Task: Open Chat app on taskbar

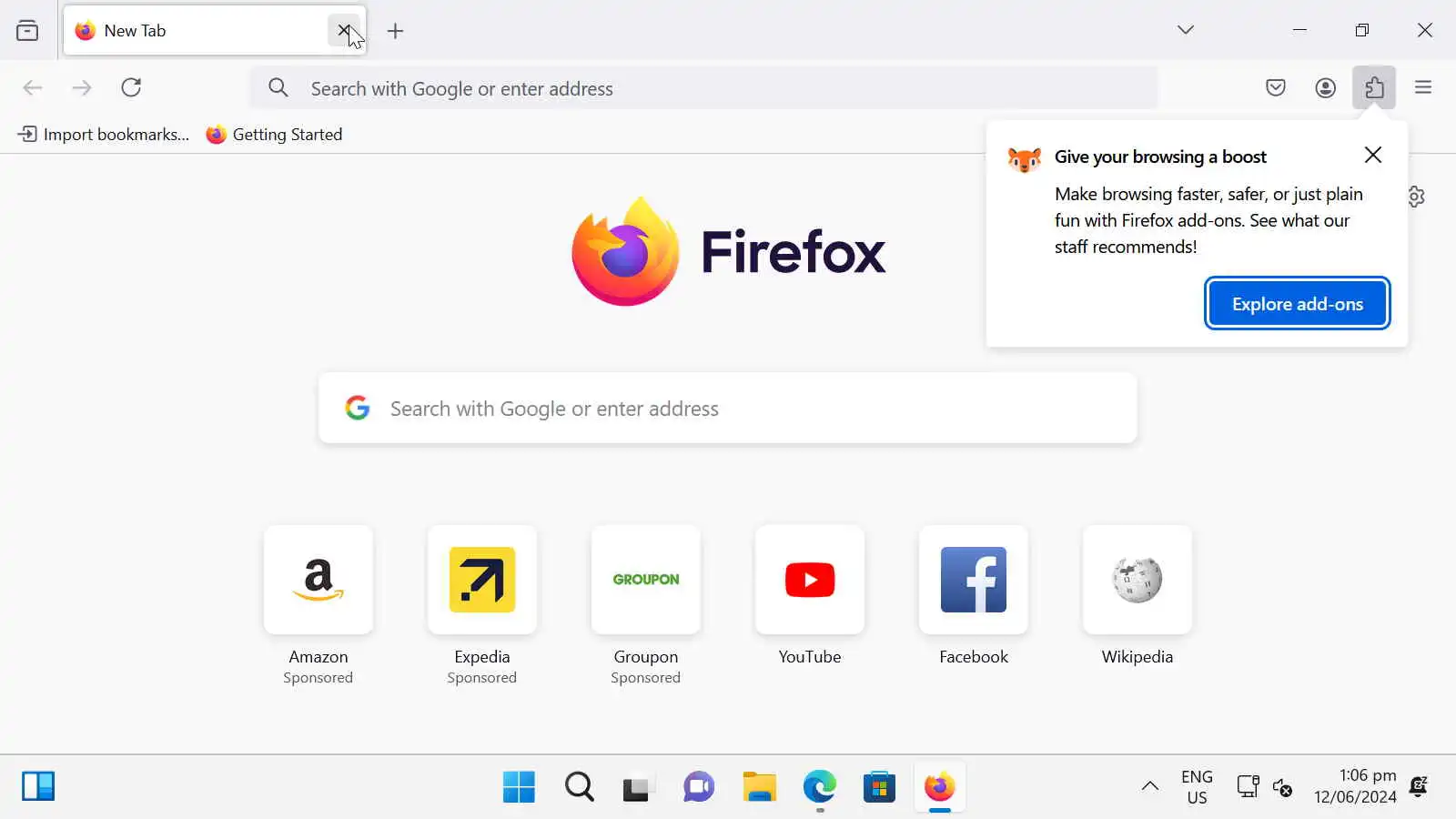Action: pos(699,786)
